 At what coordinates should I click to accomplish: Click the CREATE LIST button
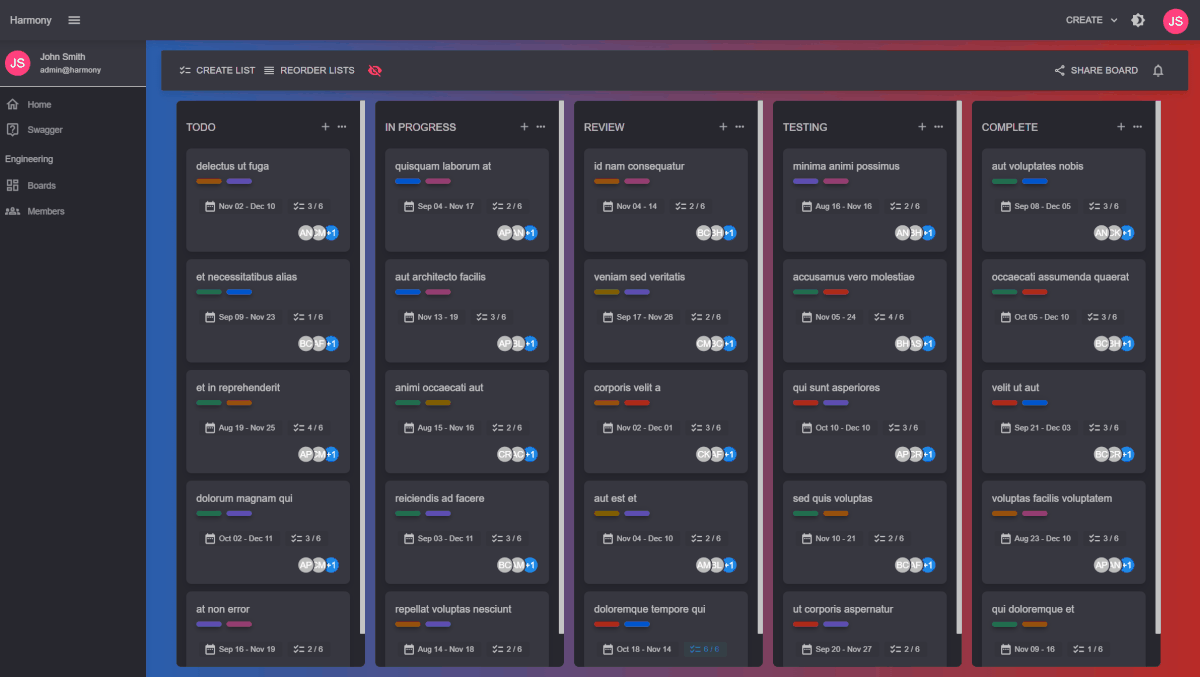pos(217,71)
